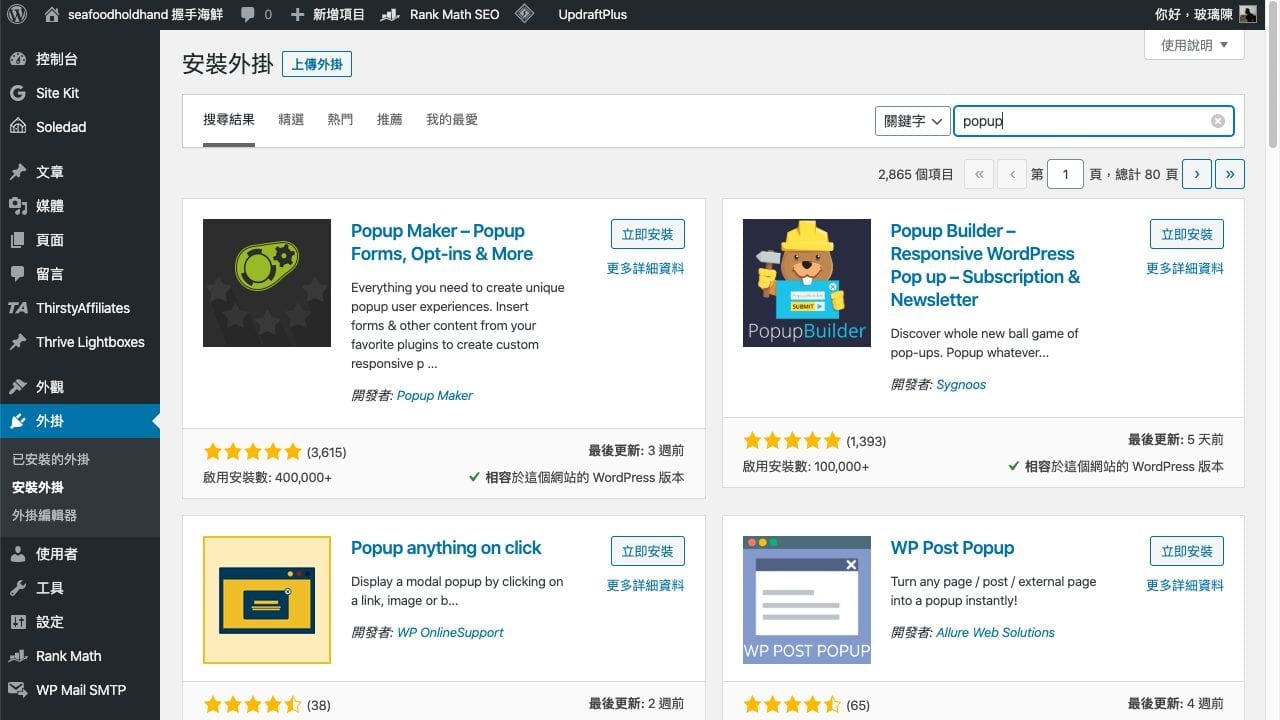Viewport: 1280px width, 720px height.
Task: Open 更多詳細資料 link for Popup Builder
Action: [x=1184, y=268]
